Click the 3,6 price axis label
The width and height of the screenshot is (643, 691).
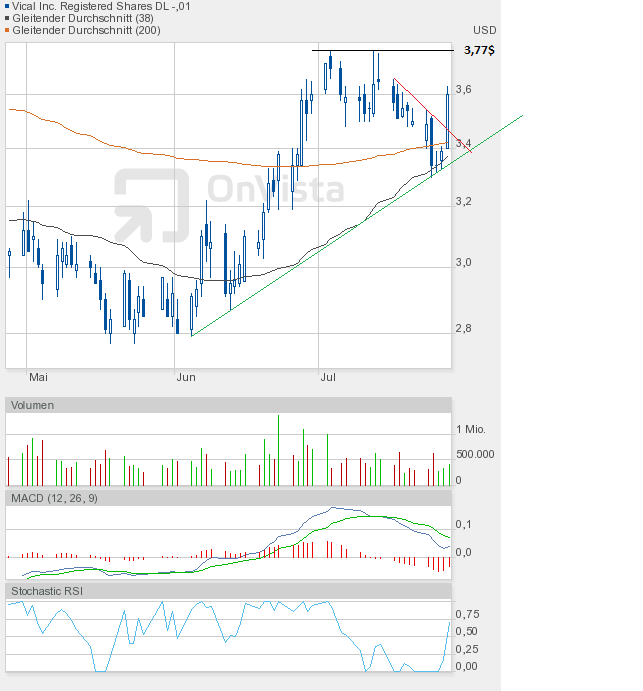(x=463, y=89)
